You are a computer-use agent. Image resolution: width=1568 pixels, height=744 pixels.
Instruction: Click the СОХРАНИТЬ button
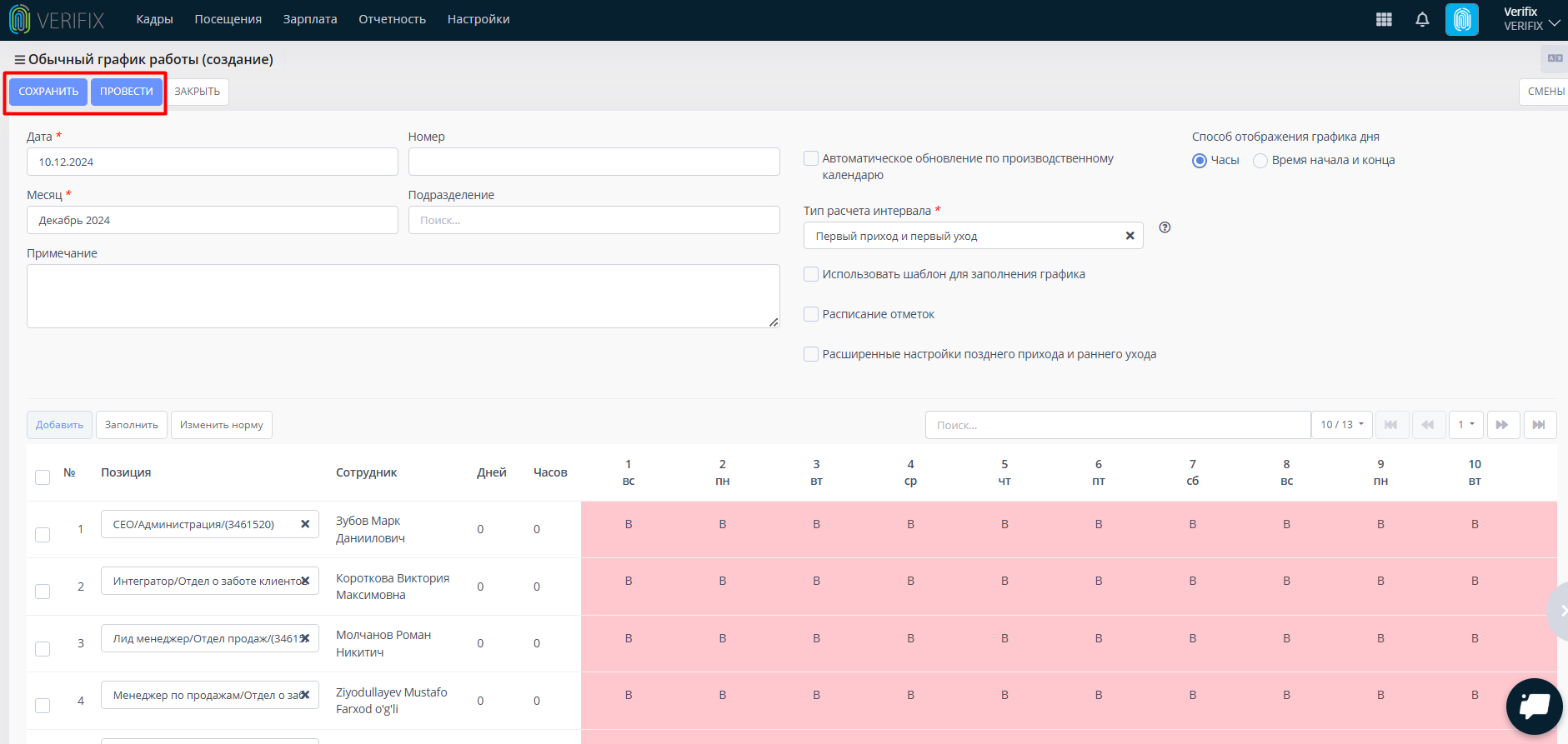[48, 92]
